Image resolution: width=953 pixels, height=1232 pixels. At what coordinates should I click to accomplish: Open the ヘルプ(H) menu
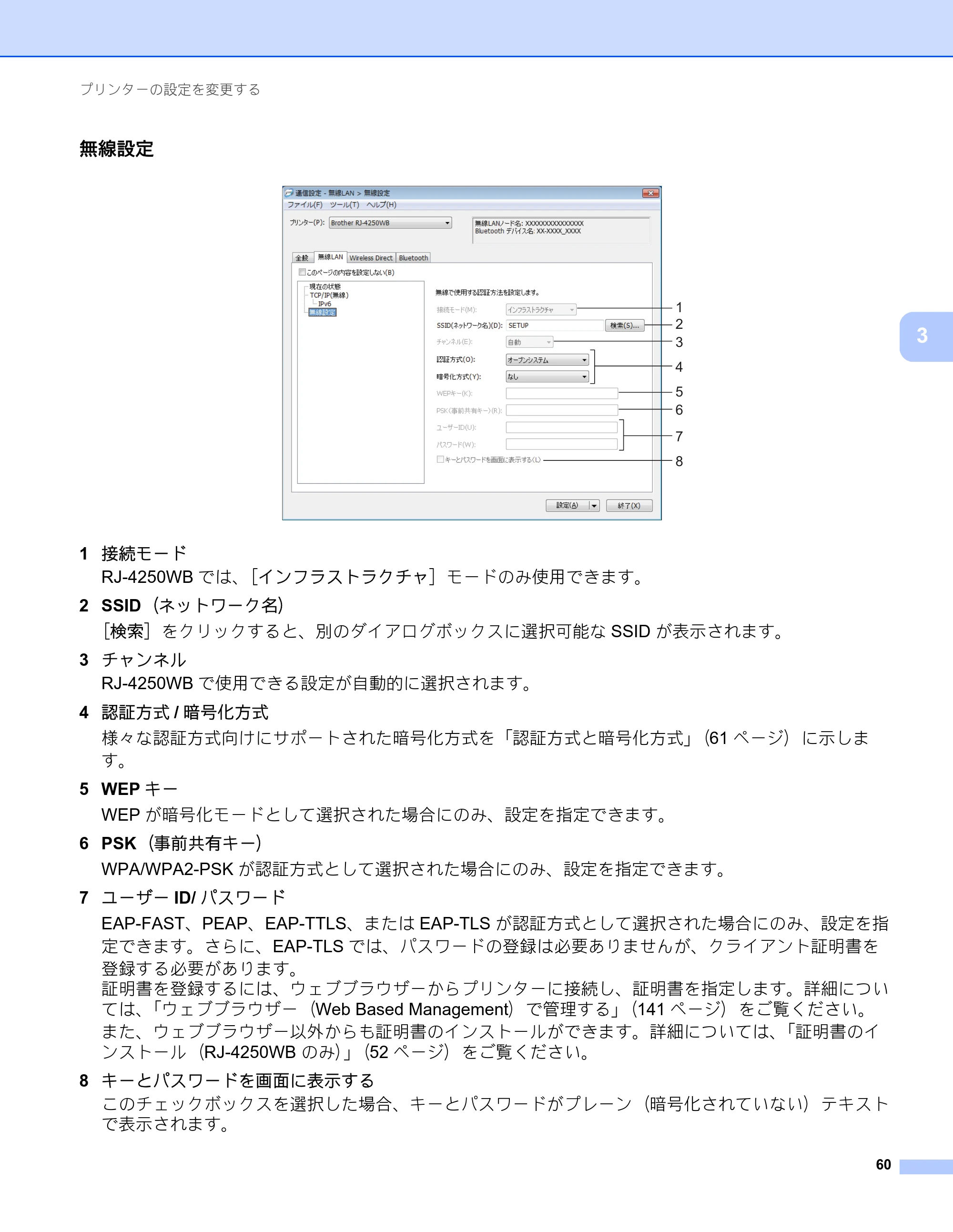[382, 205]
